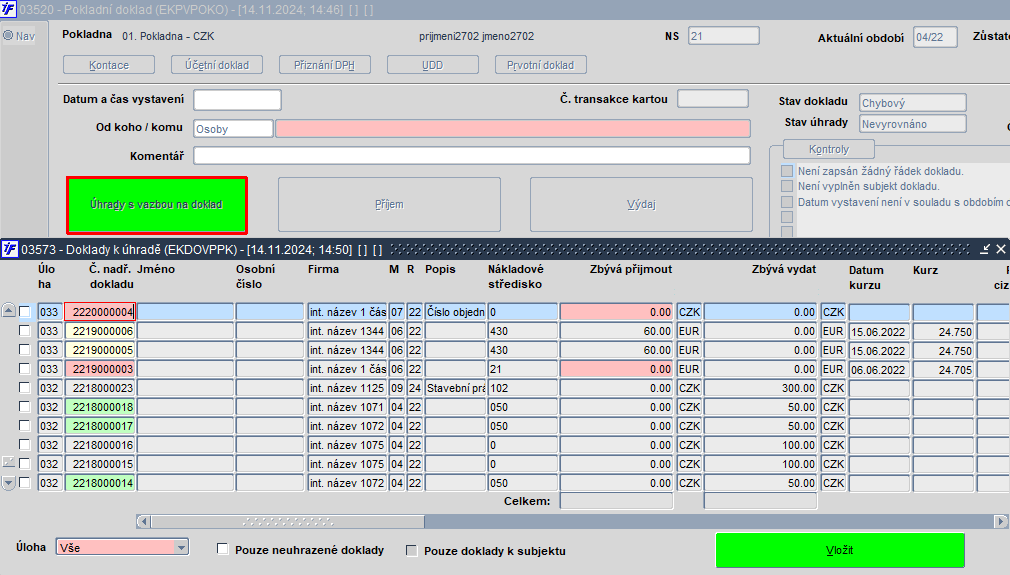Click the app icon in Doklady k úhradě title bar
The height and width of the screenshot is (575, 1010).
pyautogui.click(x=10, y=249)
